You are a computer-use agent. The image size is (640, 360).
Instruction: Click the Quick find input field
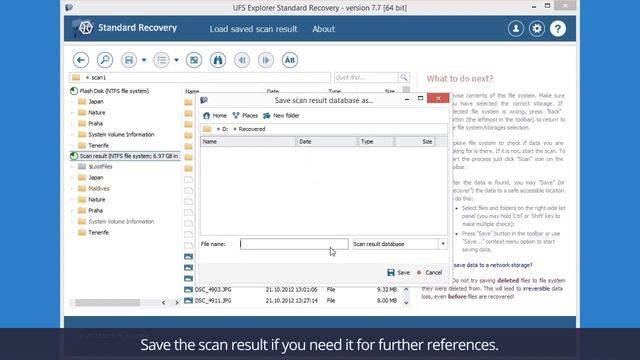pos(366,78)
